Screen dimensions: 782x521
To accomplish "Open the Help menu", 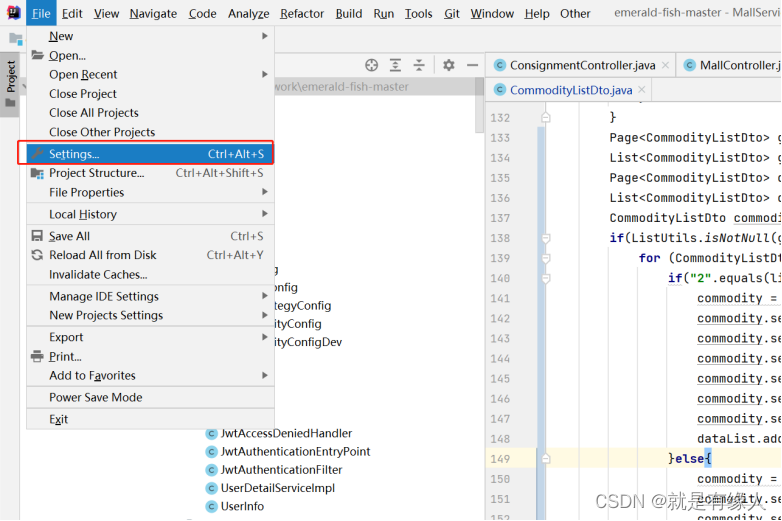I will (537, 13).
